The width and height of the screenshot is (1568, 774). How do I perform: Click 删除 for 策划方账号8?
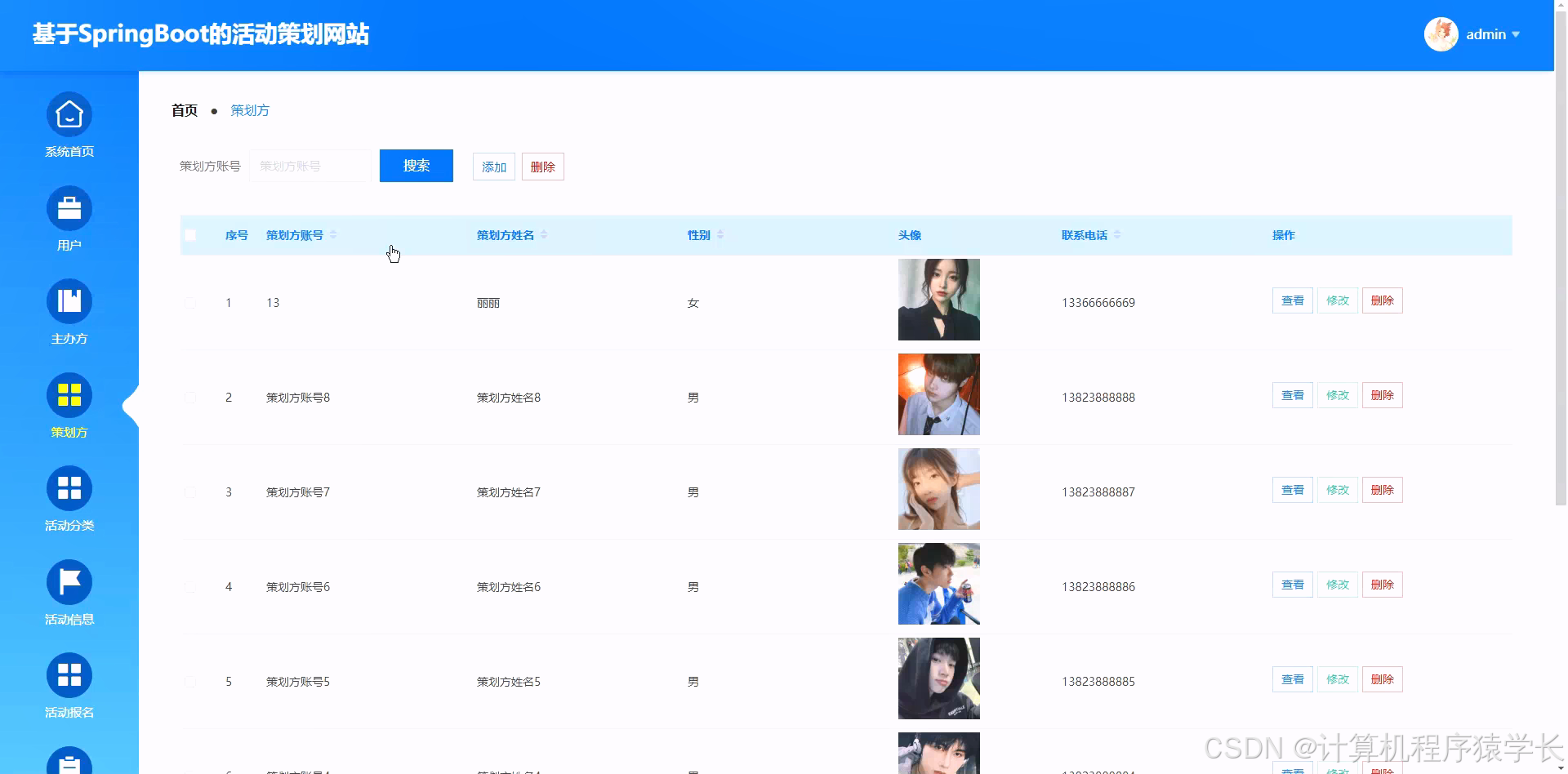click(1383, 395)
